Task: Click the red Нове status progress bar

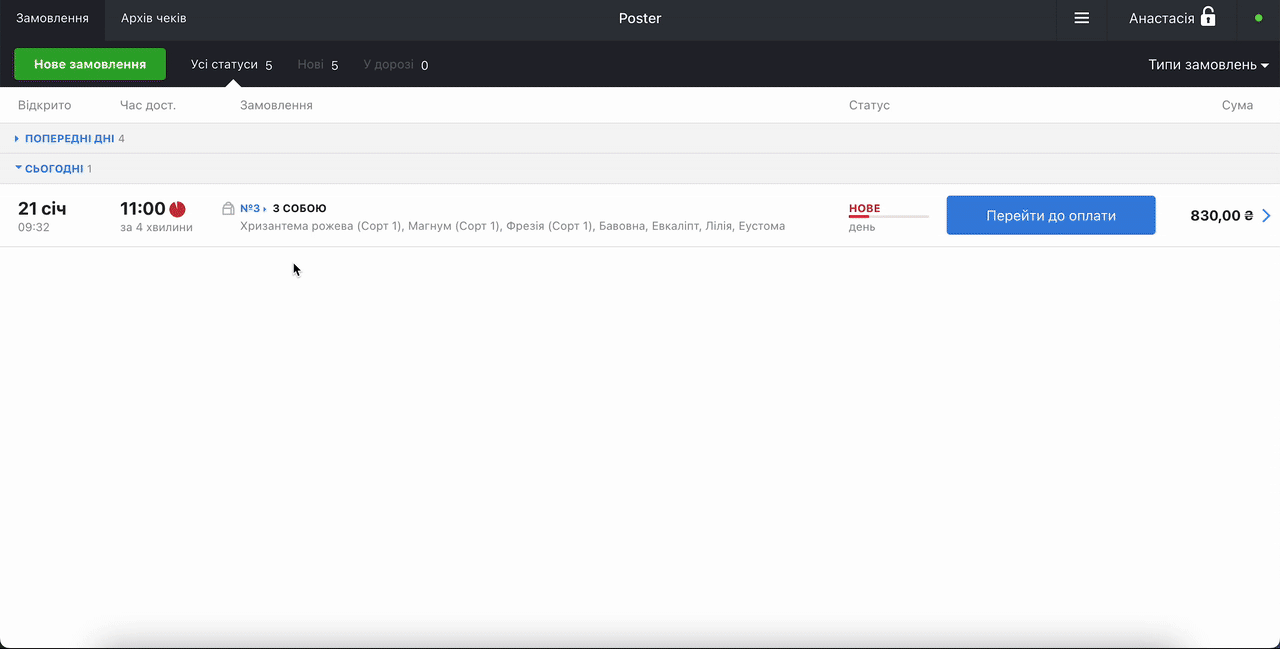Action: click(x=888, y=216)
